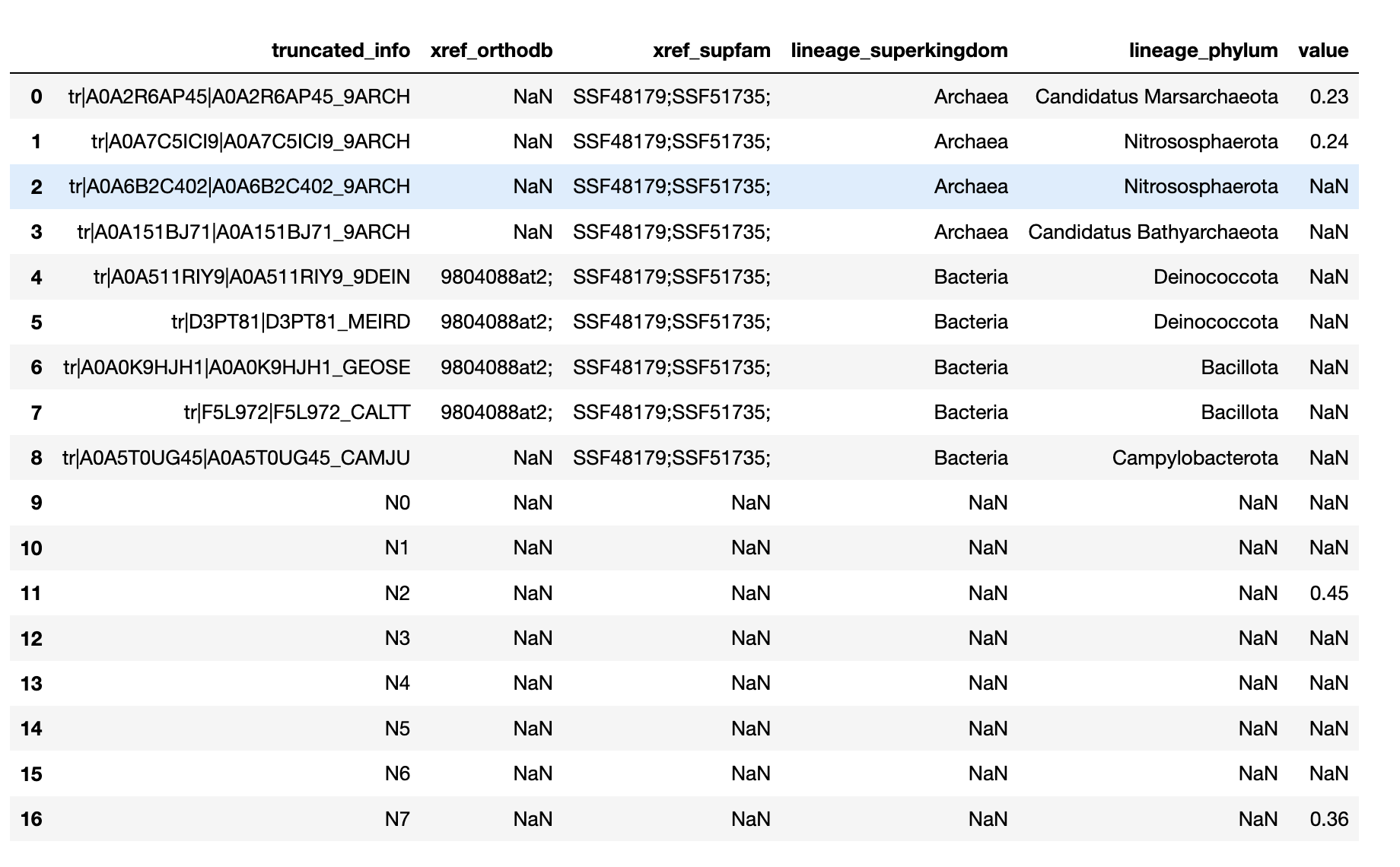Screen dimensions: 1400x867
Task: Select cell tr|A0A7C5ICI9|A0A7C5ICI9_9ARCH
Action: [250, 141]
